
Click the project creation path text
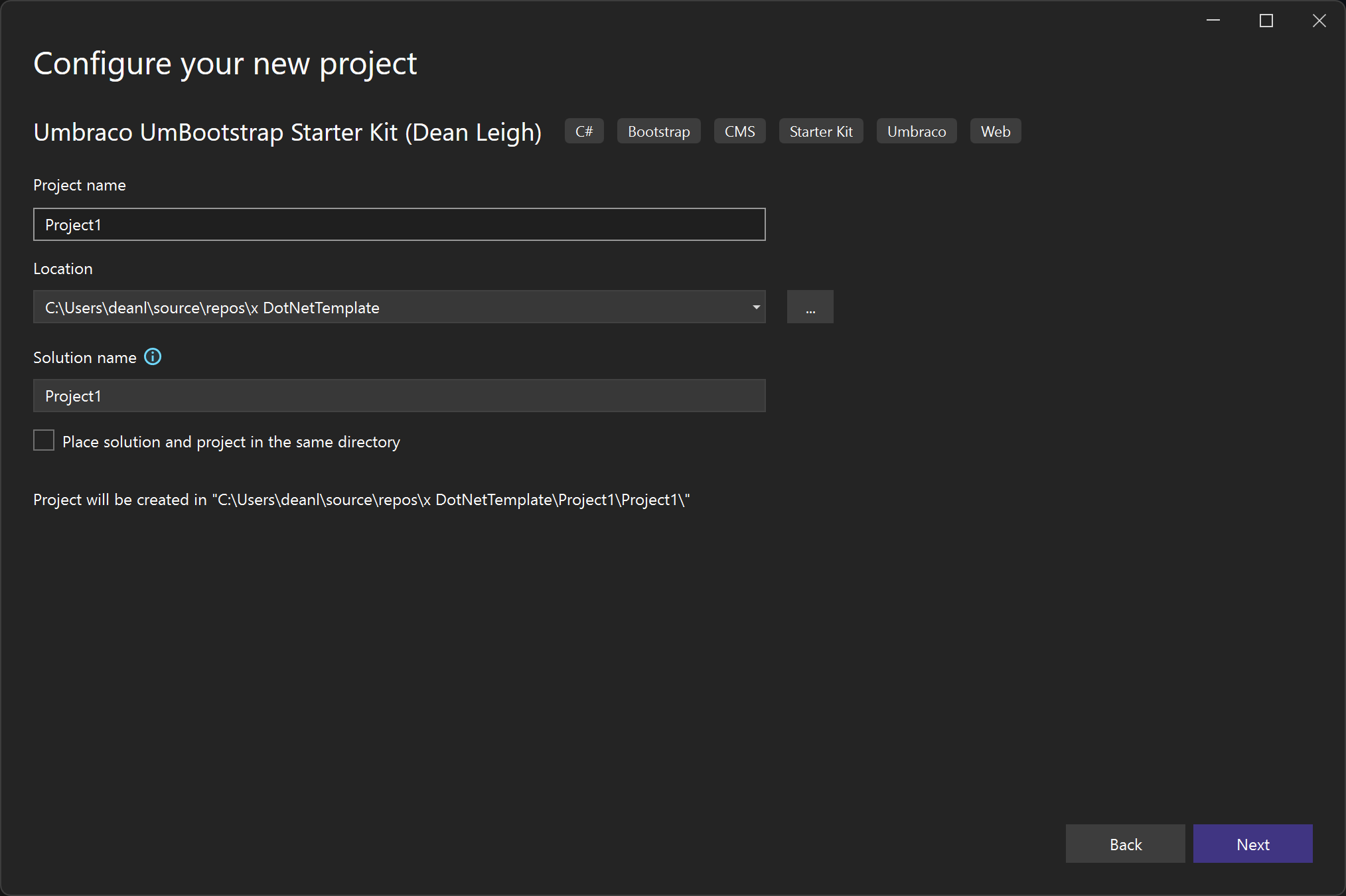[361, 500]
